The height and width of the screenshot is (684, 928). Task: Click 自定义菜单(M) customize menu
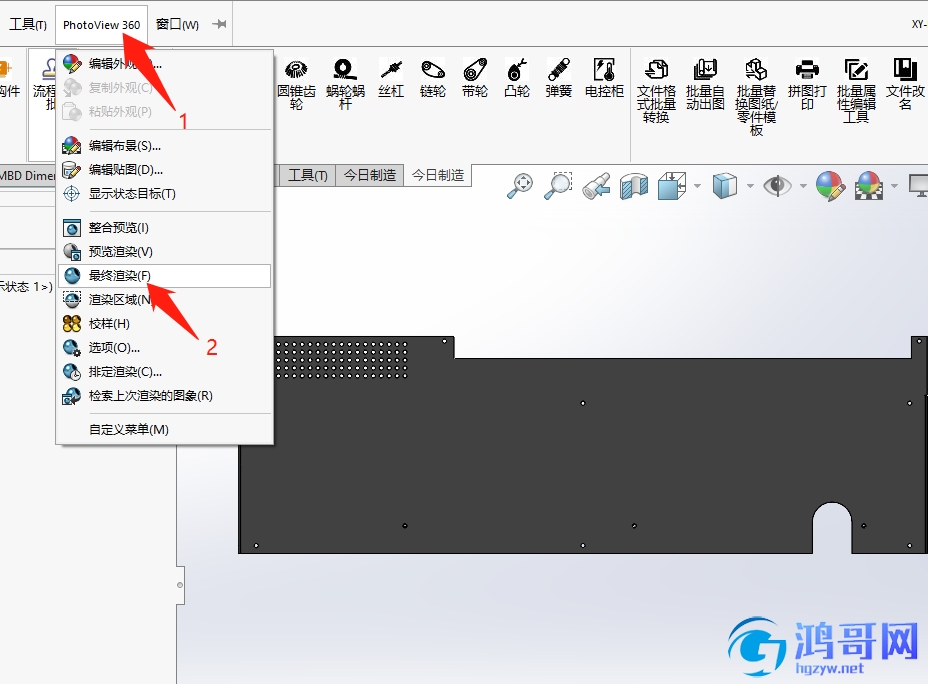click(165, 430)
